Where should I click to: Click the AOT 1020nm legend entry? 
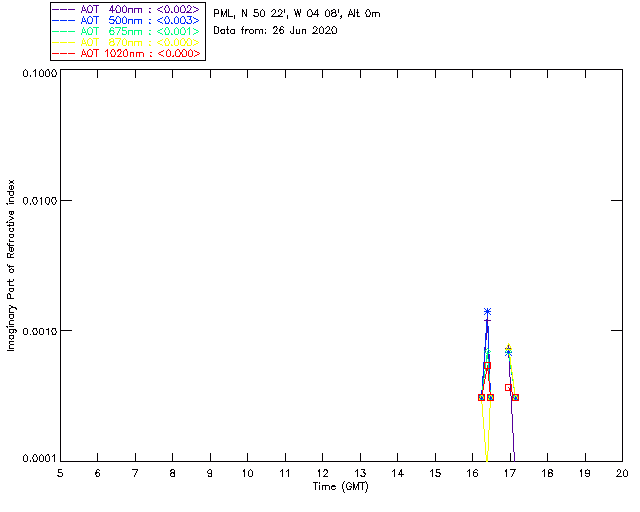(x=126, y=53)
